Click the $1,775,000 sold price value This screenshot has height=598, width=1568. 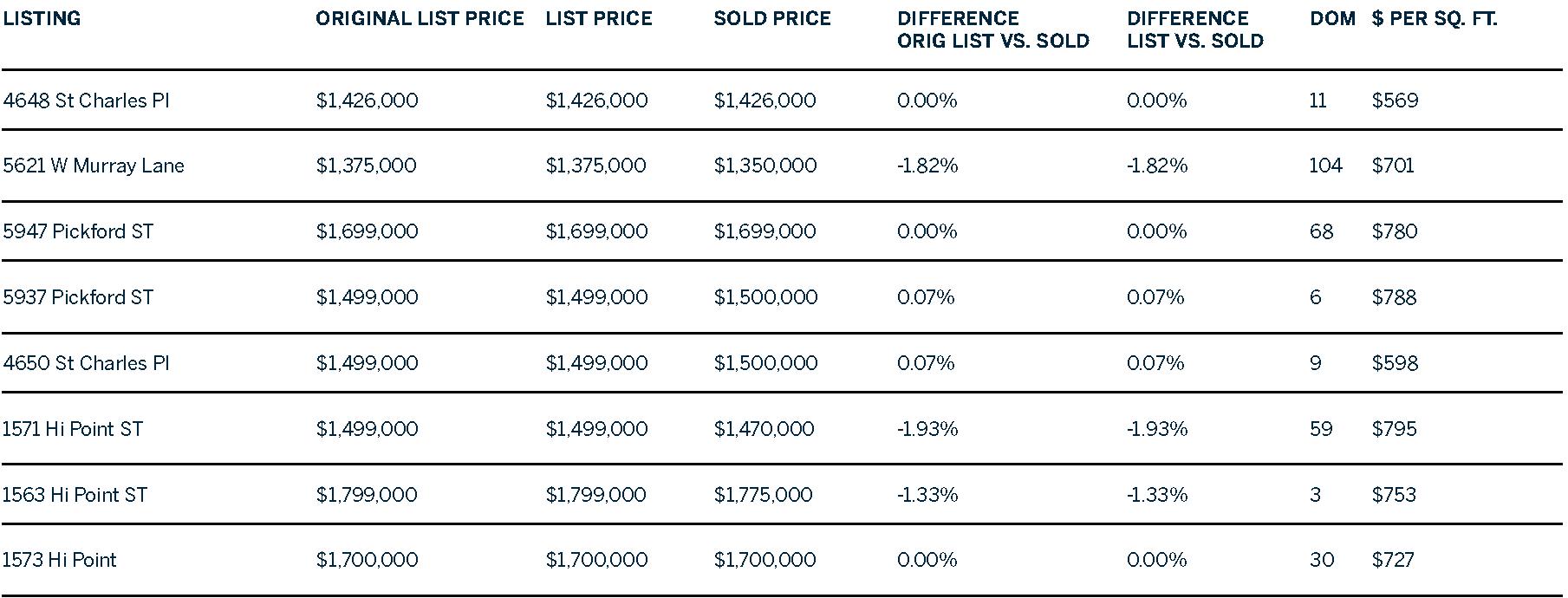[x=763, y=495]
